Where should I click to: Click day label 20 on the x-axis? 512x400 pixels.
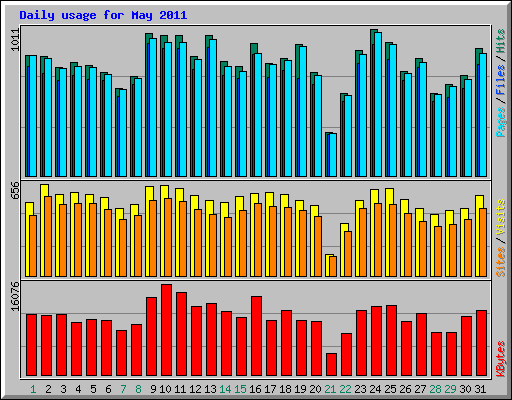[315, 389]
